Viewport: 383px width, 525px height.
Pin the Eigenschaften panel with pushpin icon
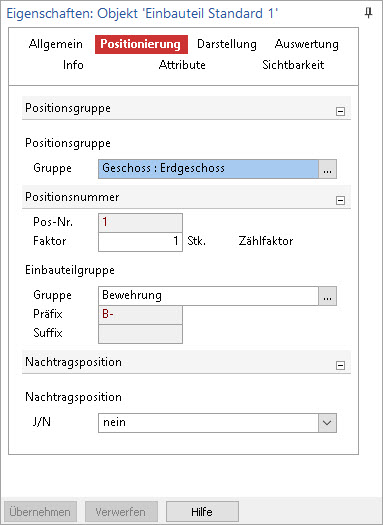368,13
